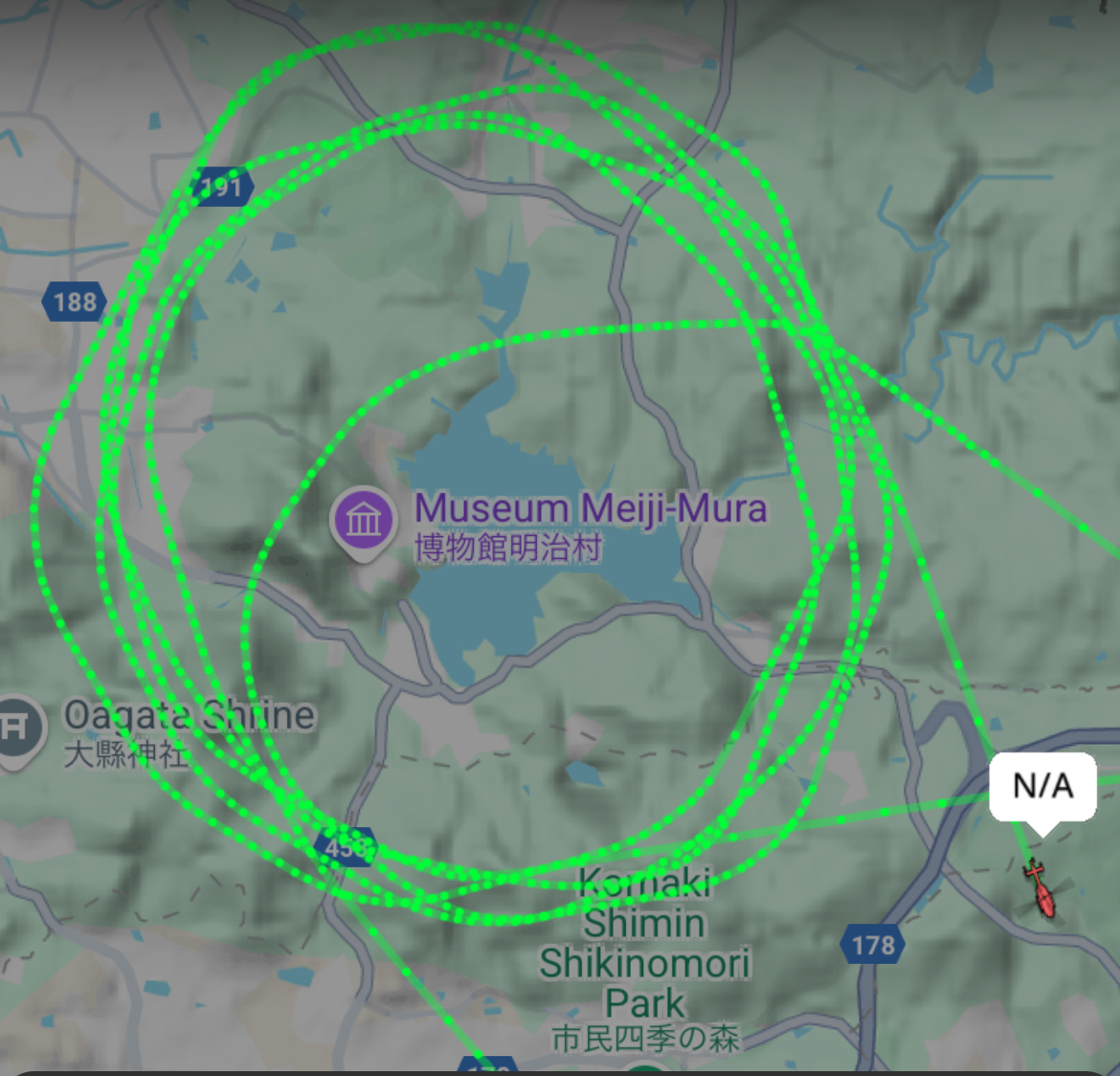This screenshot has height=1076, width=1120.
Task: Open the Museum Meiji-Mura place label
Action: tap(591, 508)
